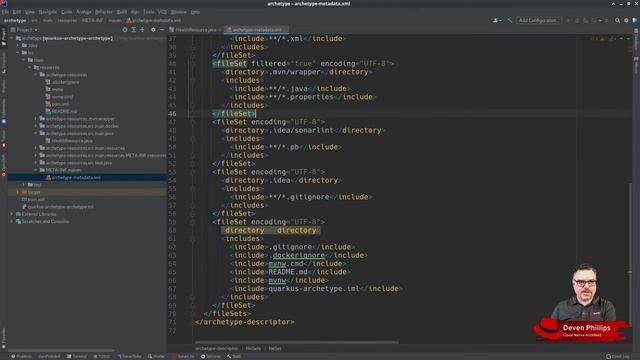
Task: Expand the target folder
Action: point(18,192)
